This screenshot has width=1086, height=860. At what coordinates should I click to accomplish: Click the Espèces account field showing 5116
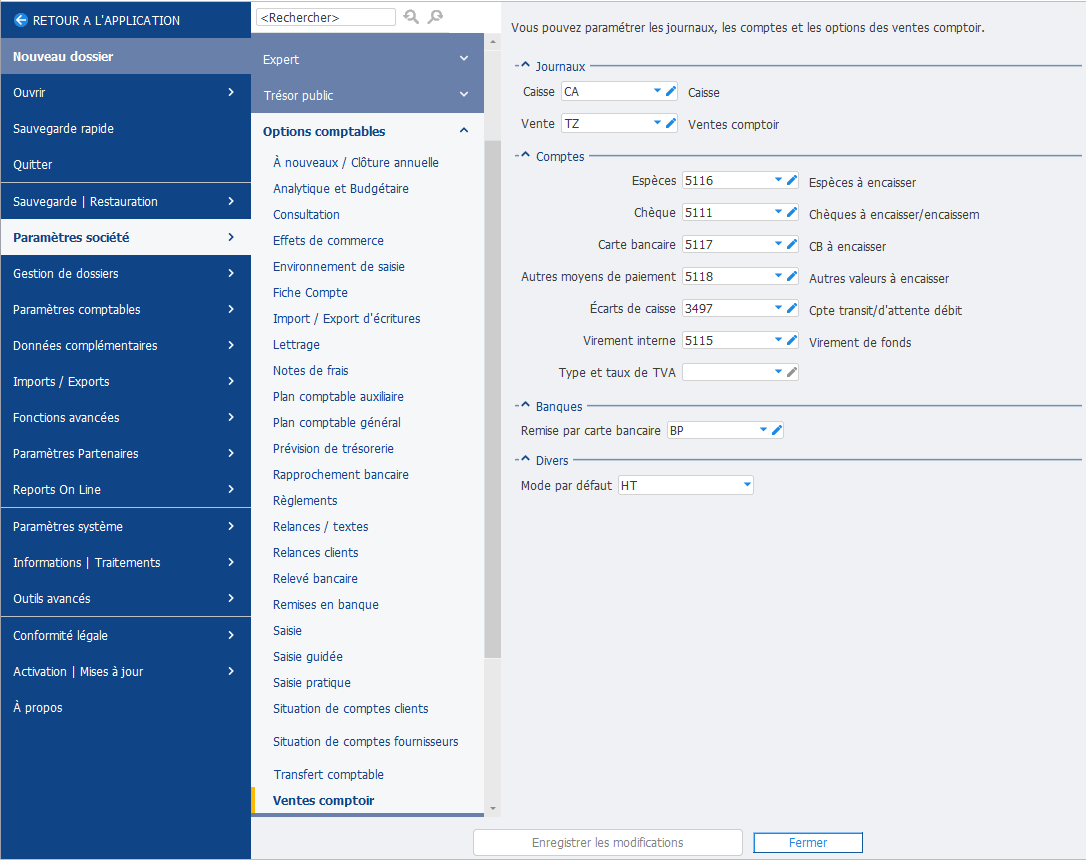pos(727,180)
